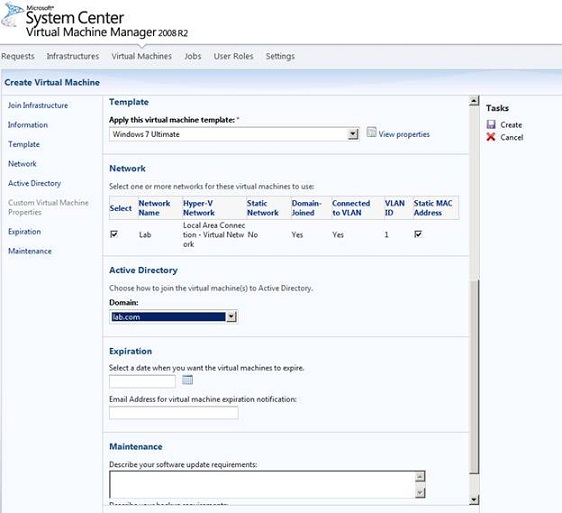Click the software update requirements text area
The width and height of the screenshot is (562, 513).
[x=262, y=484]
